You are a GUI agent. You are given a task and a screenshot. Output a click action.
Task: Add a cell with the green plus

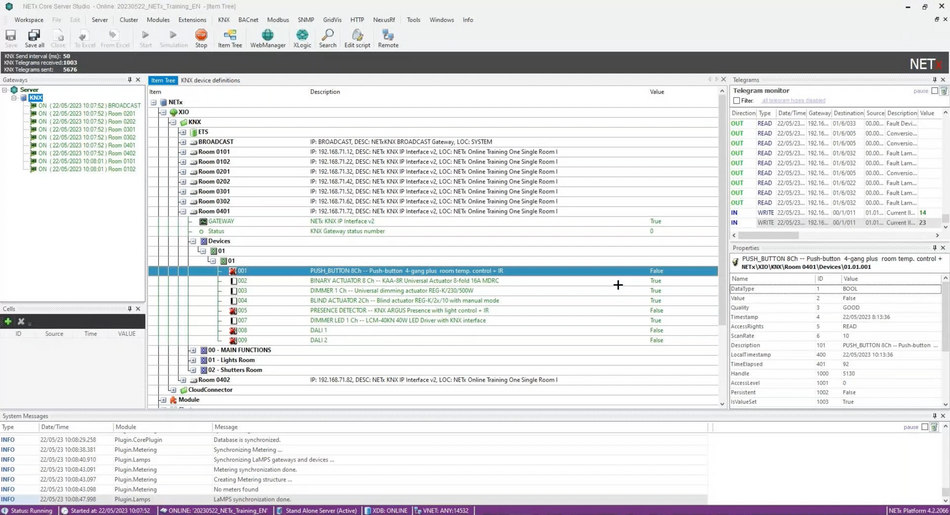click(8, 322)
